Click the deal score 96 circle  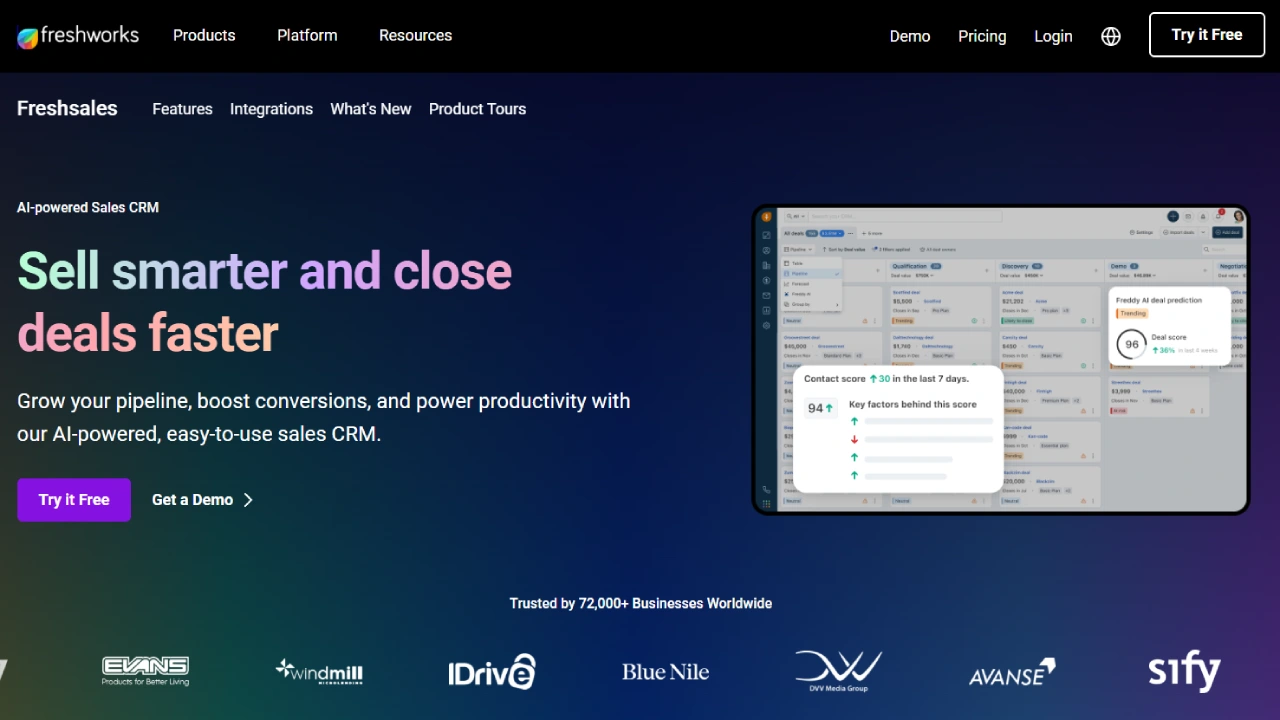click(x=1131, y=344)
